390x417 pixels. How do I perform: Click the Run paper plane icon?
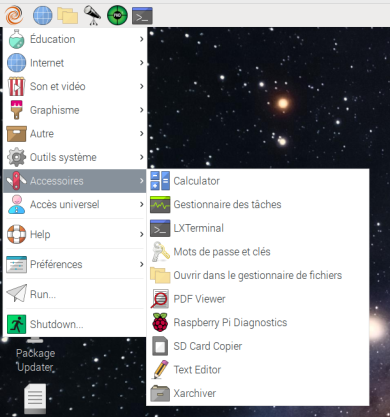click(x=16, y=293)
